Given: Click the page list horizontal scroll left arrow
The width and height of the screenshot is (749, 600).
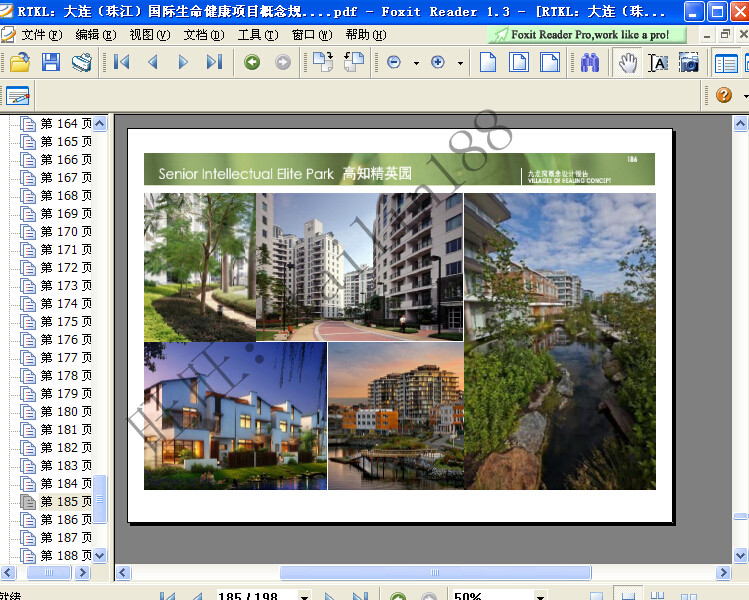Looking at the screenshot, I should pyautogui.click(x=8, y=572).
